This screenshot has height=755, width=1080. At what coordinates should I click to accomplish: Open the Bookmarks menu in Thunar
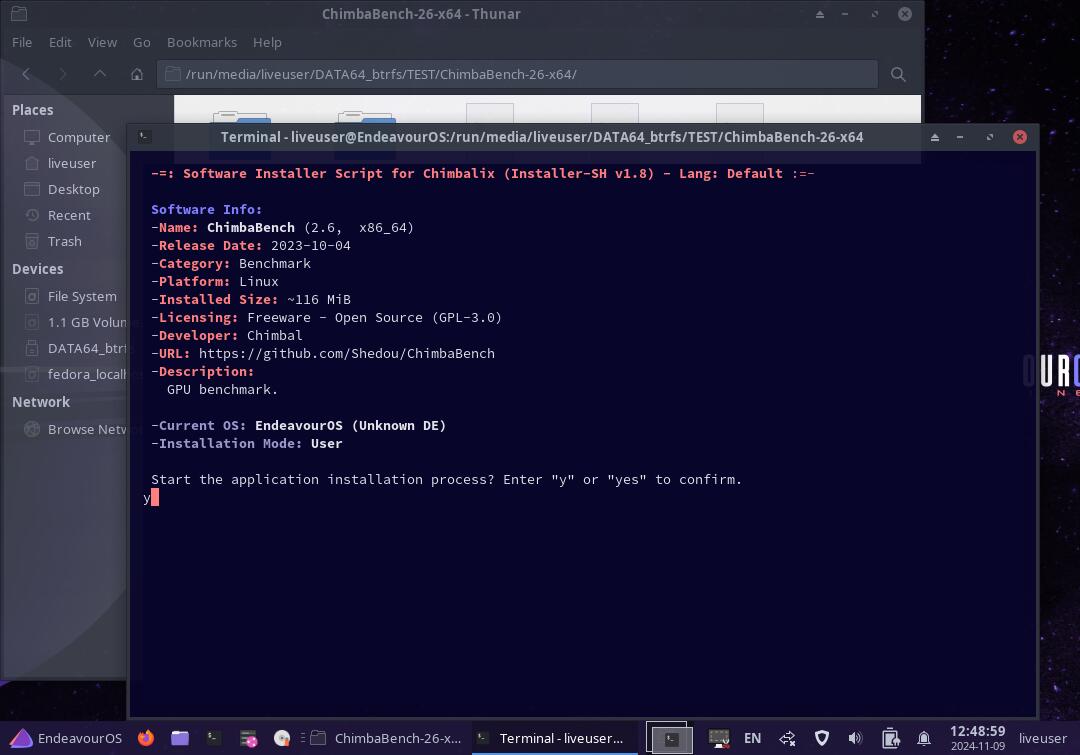click(202, 42)
